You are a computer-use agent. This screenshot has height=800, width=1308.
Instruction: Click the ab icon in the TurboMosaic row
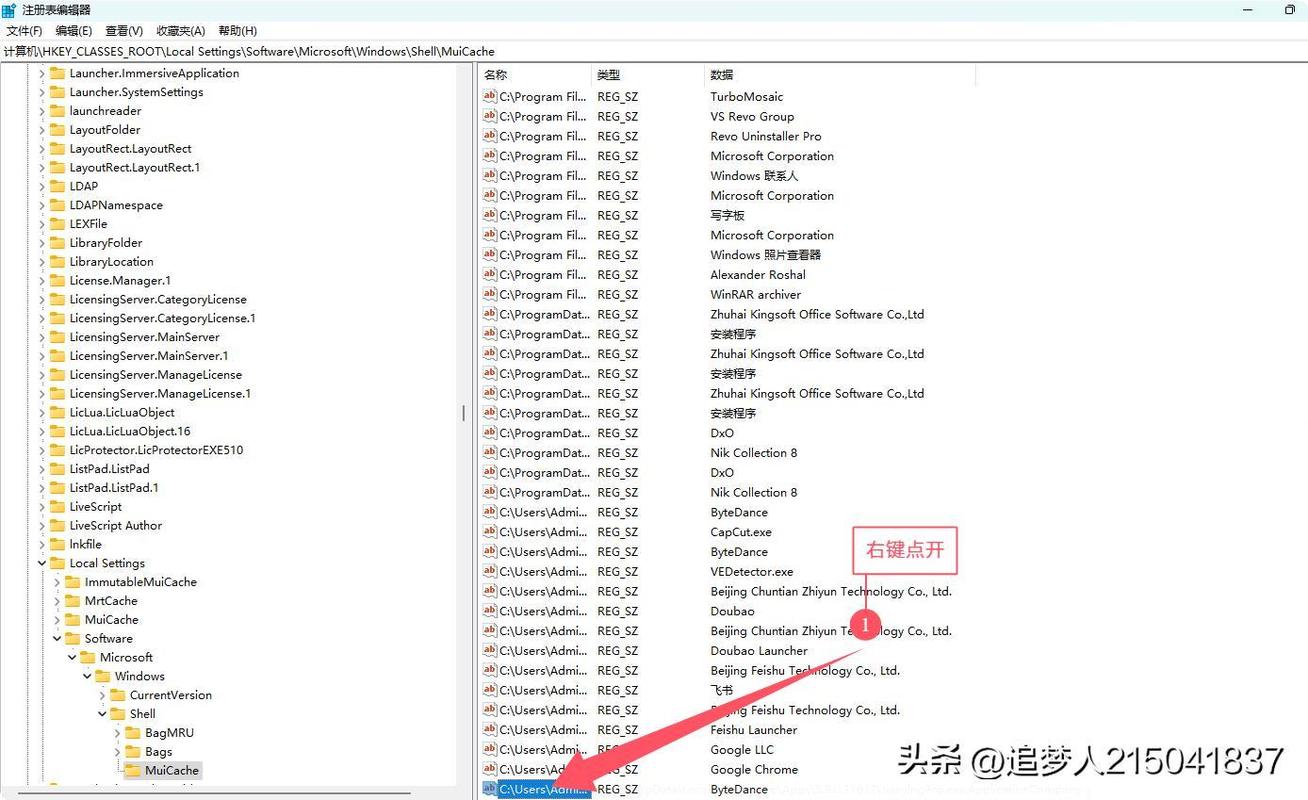tap(490, 96)
